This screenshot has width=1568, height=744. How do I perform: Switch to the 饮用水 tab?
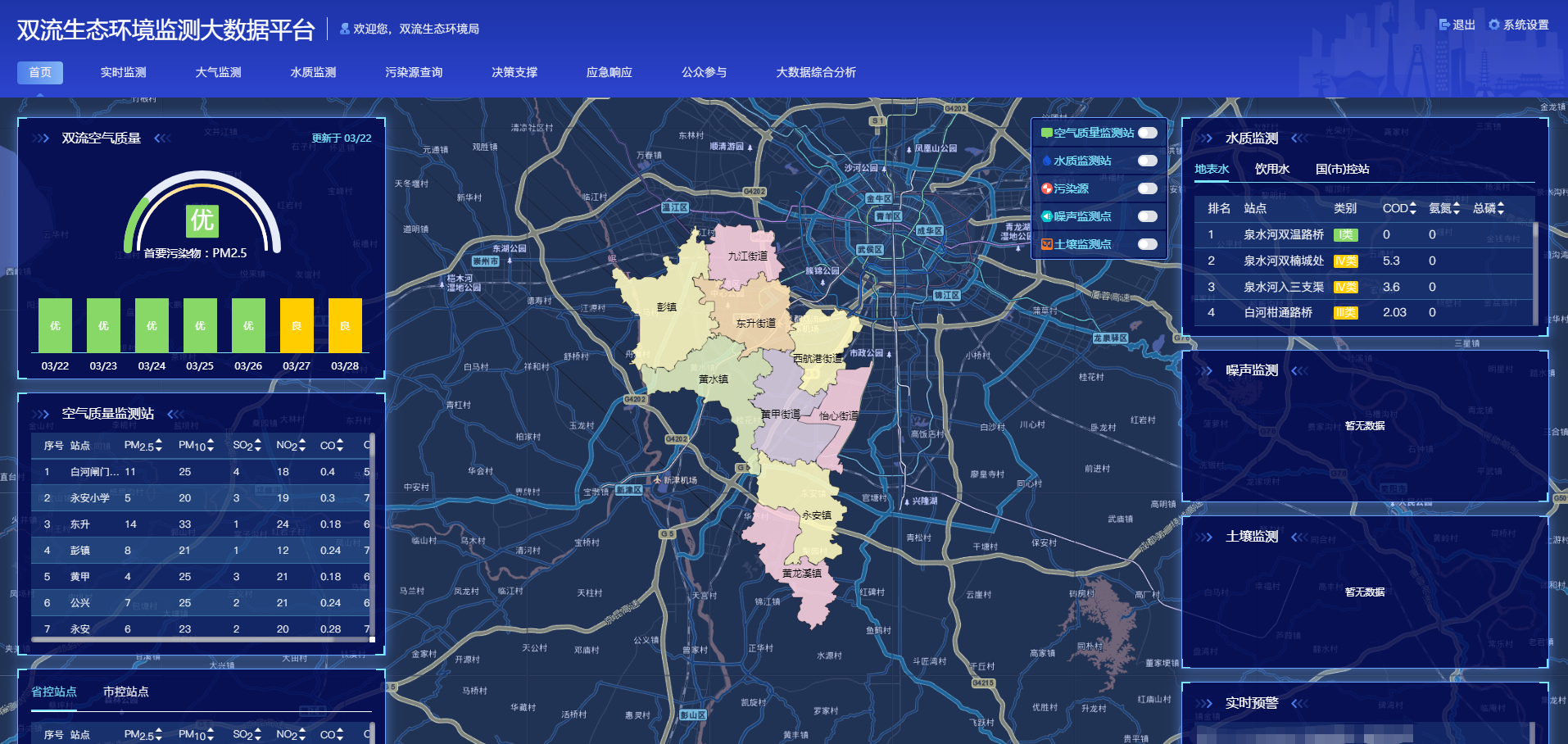(x=1271, y=169)
